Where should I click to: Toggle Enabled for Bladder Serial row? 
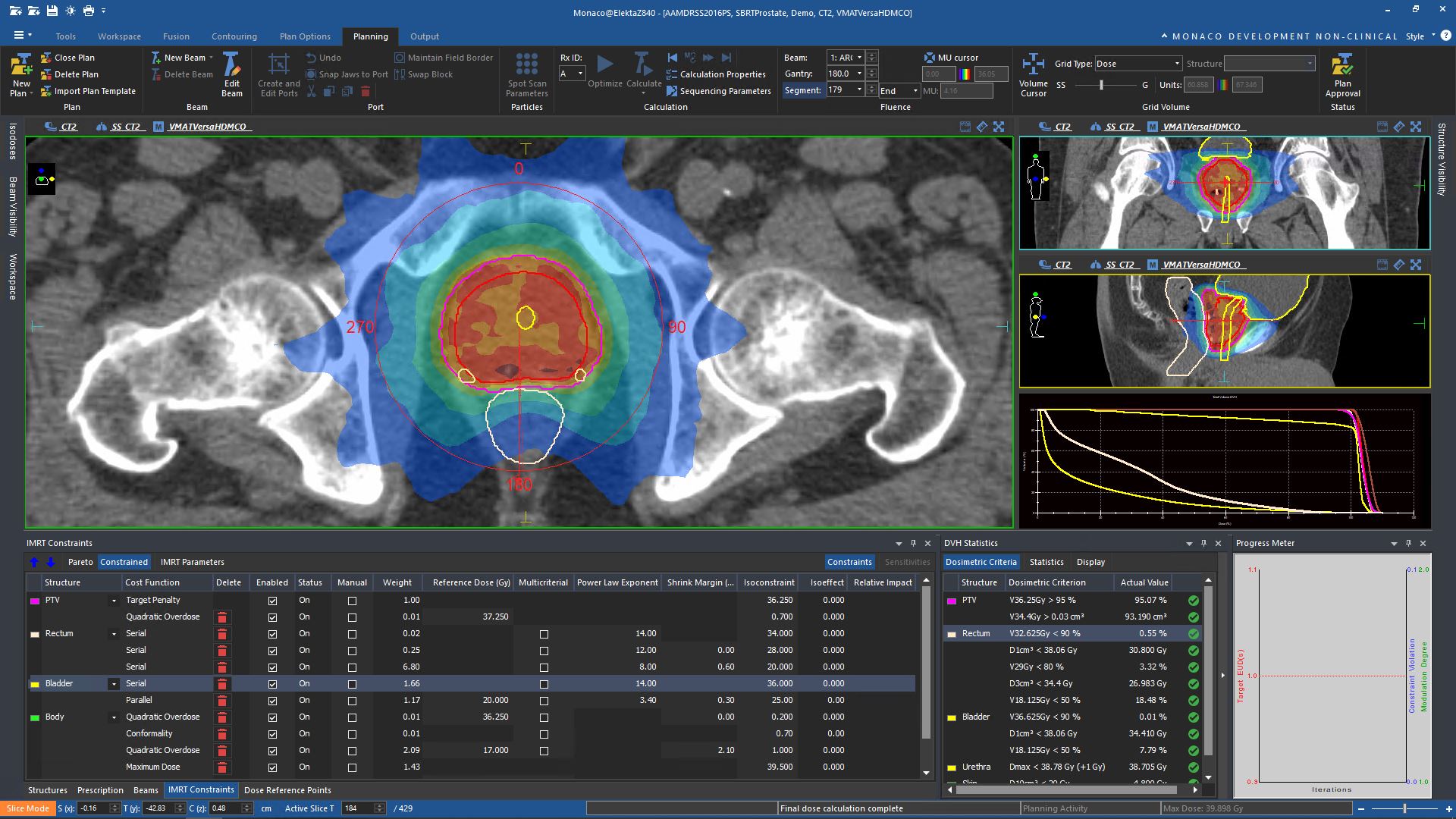(272, 684)
